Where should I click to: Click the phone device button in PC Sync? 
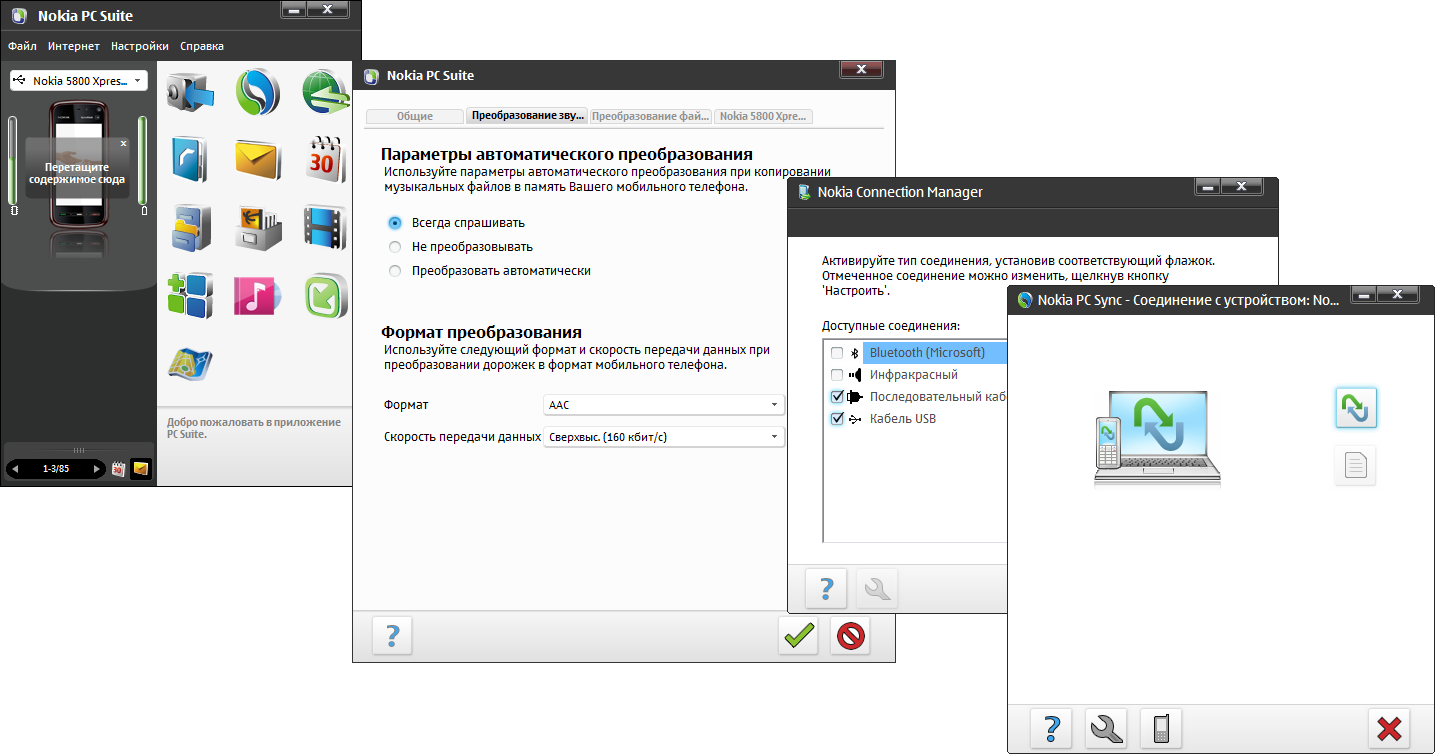(1161, 727)
